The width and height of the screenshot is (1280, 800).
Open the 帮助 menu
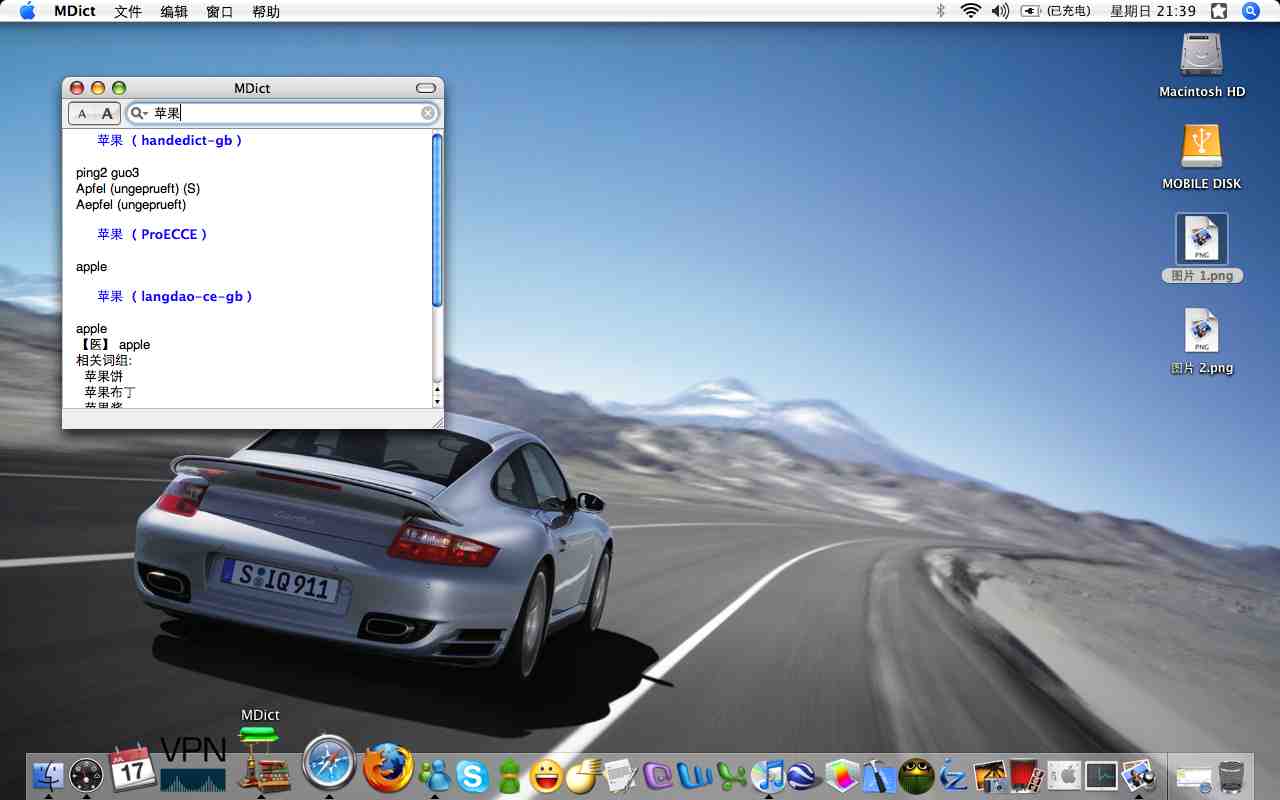tap(266, 12)
